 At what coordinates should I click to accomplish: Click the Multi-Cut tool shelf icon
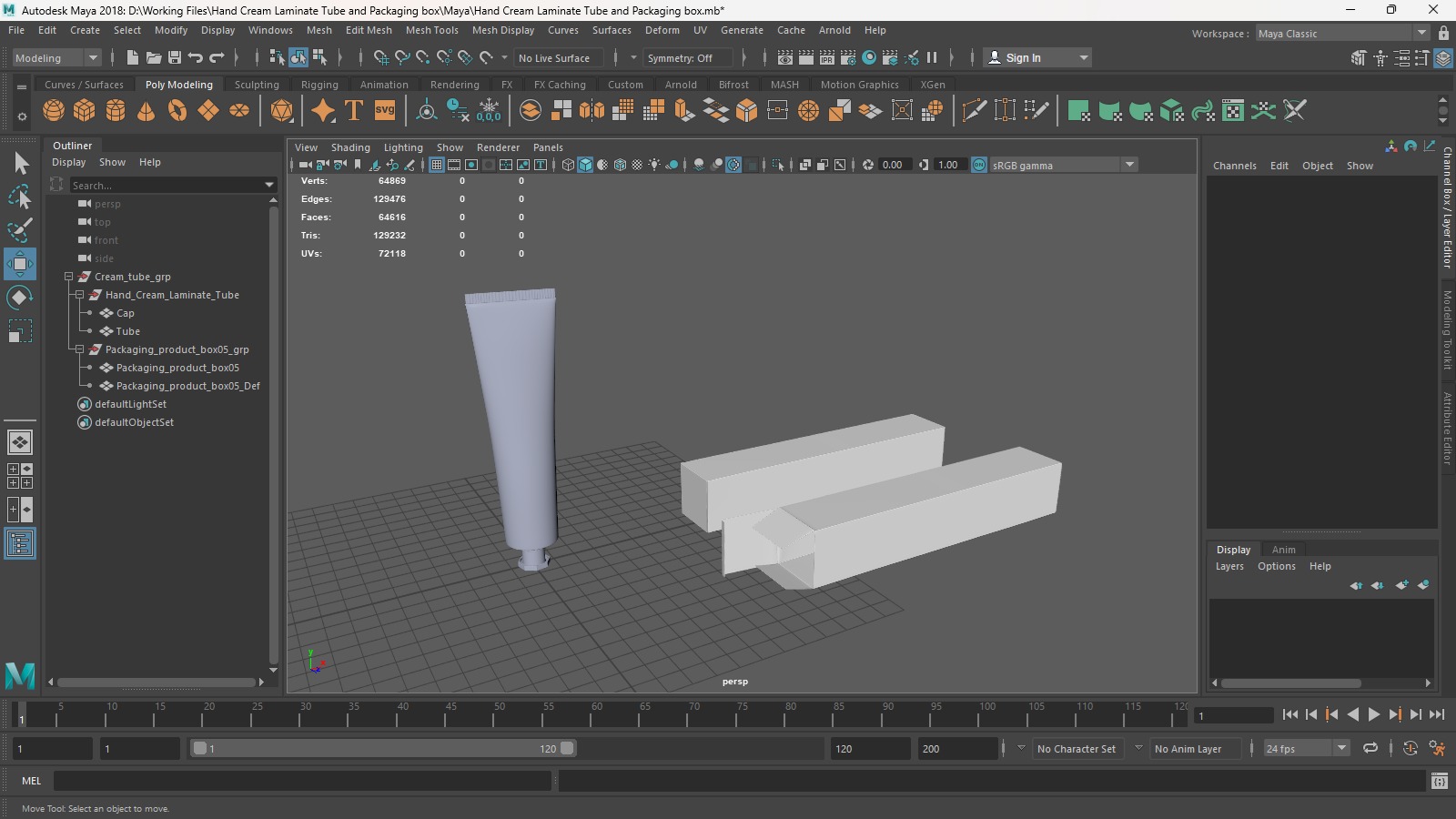pos(974,111)
